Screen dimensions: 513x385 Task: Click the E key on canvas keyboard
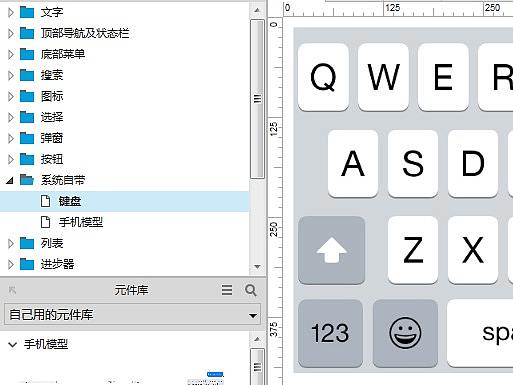pyautogui.click(x=443, y=77)
